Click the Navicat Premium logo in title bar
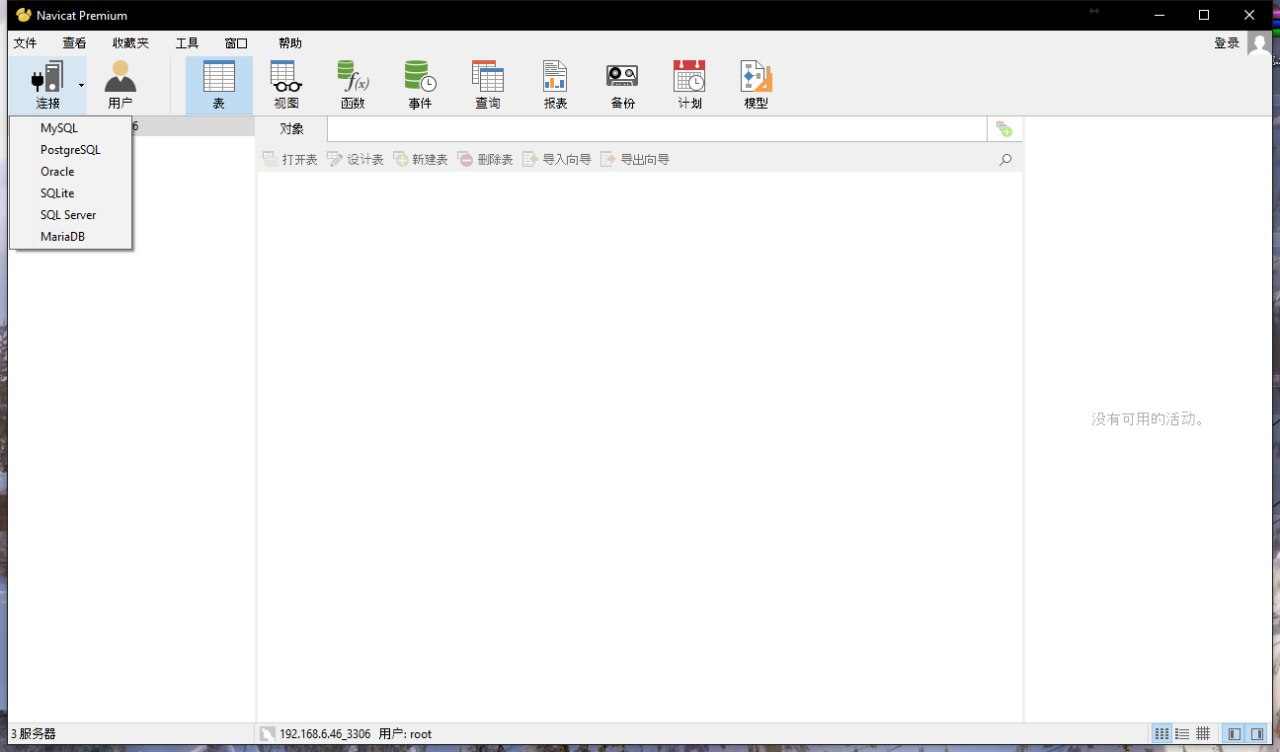This screenshot has width=1280, height=752. pos(24,15)
